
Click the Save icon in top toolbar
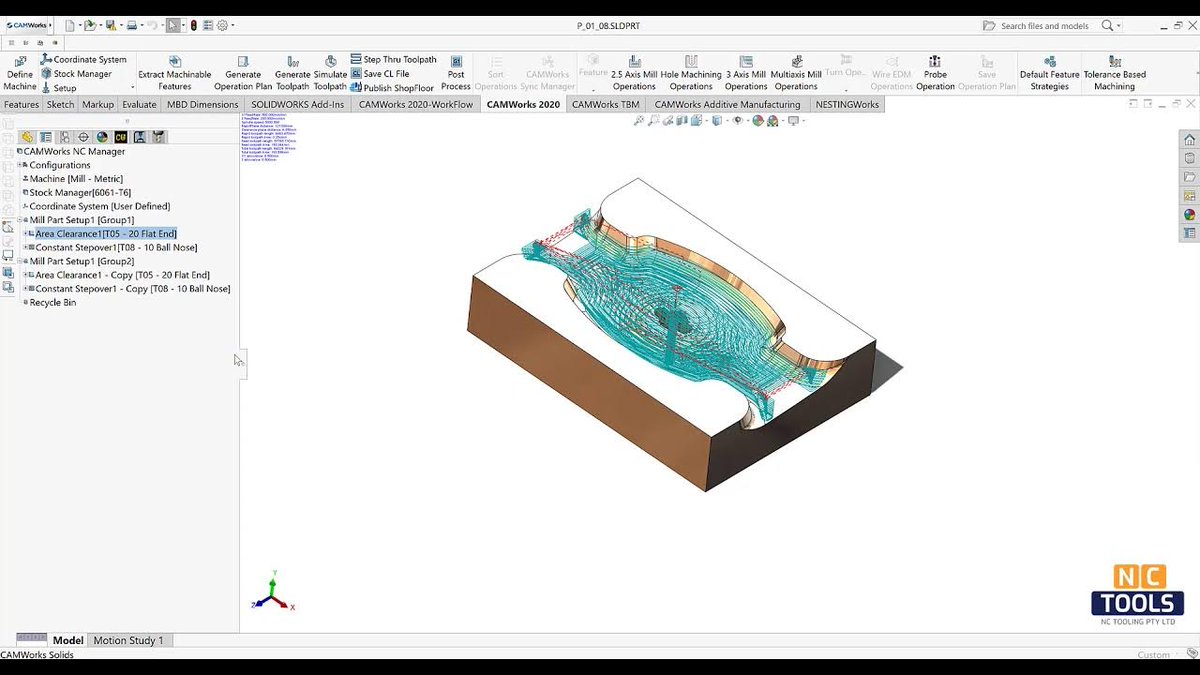click(111, 25)
